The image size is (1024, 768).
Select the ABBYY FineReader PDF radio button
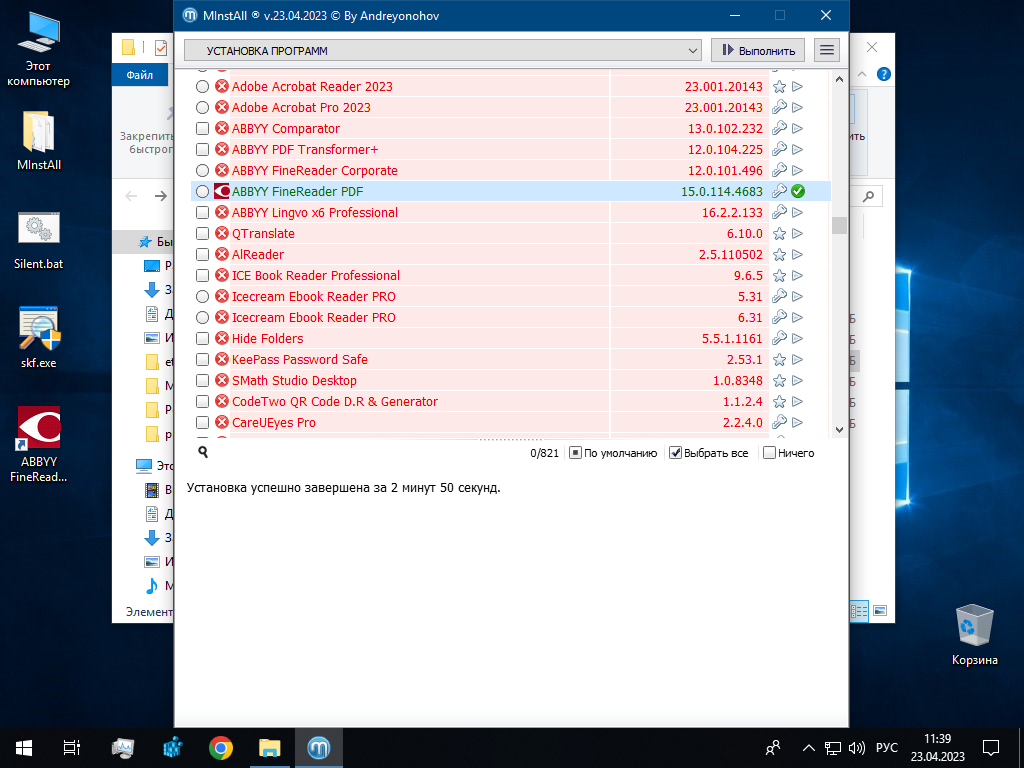point(202,191)
